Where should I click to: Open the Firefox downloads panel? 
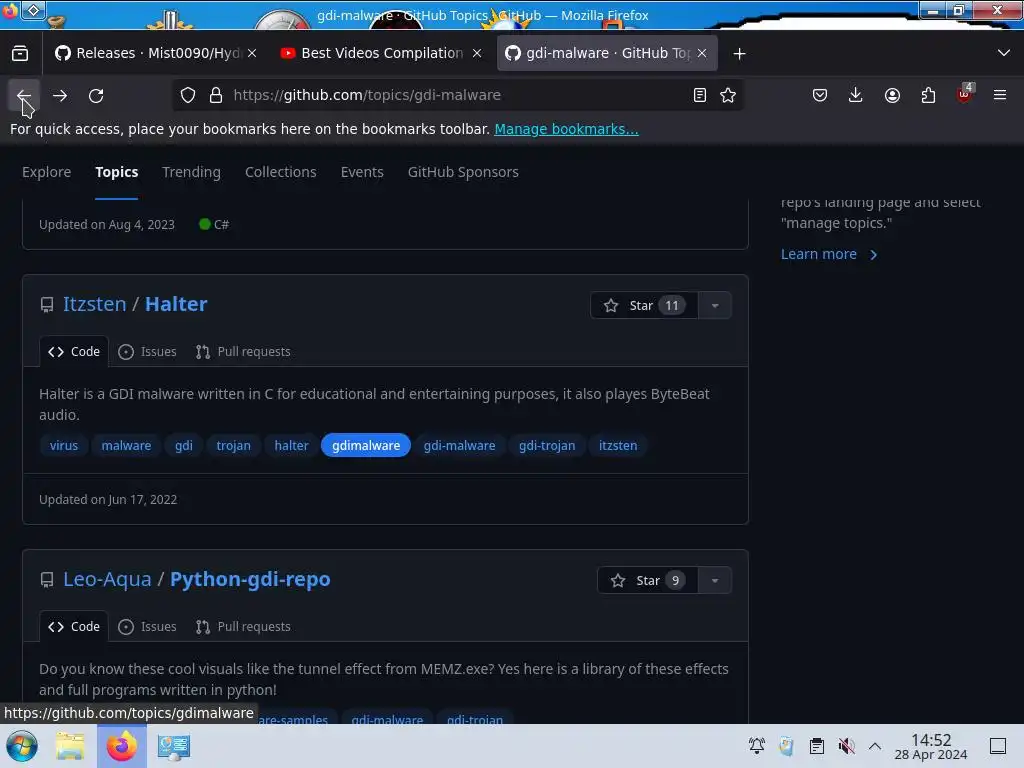coord(856,95)
